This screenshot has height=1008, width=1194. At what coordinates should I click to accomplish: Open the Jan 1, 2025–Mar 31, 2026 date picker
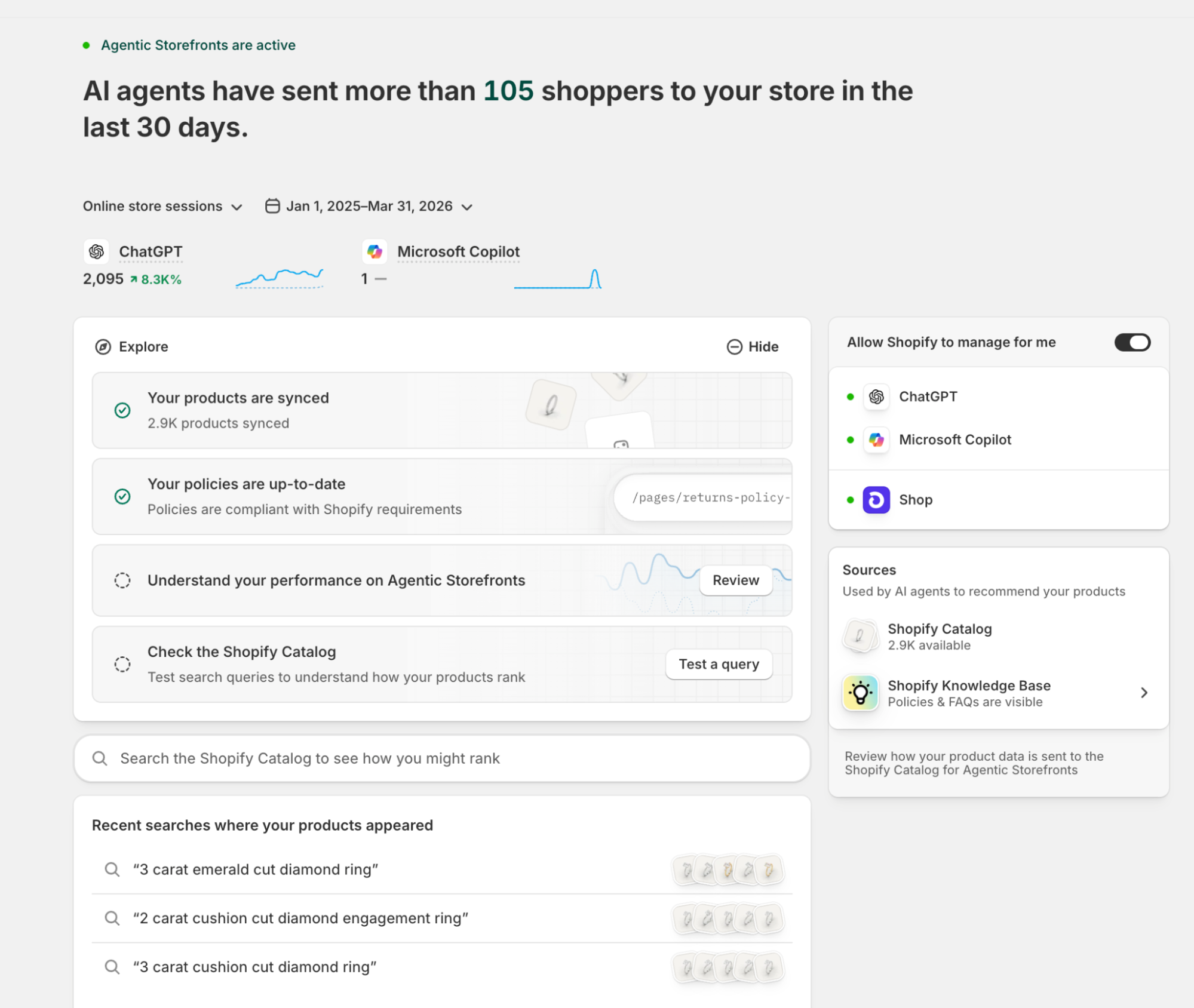point(369,207)
